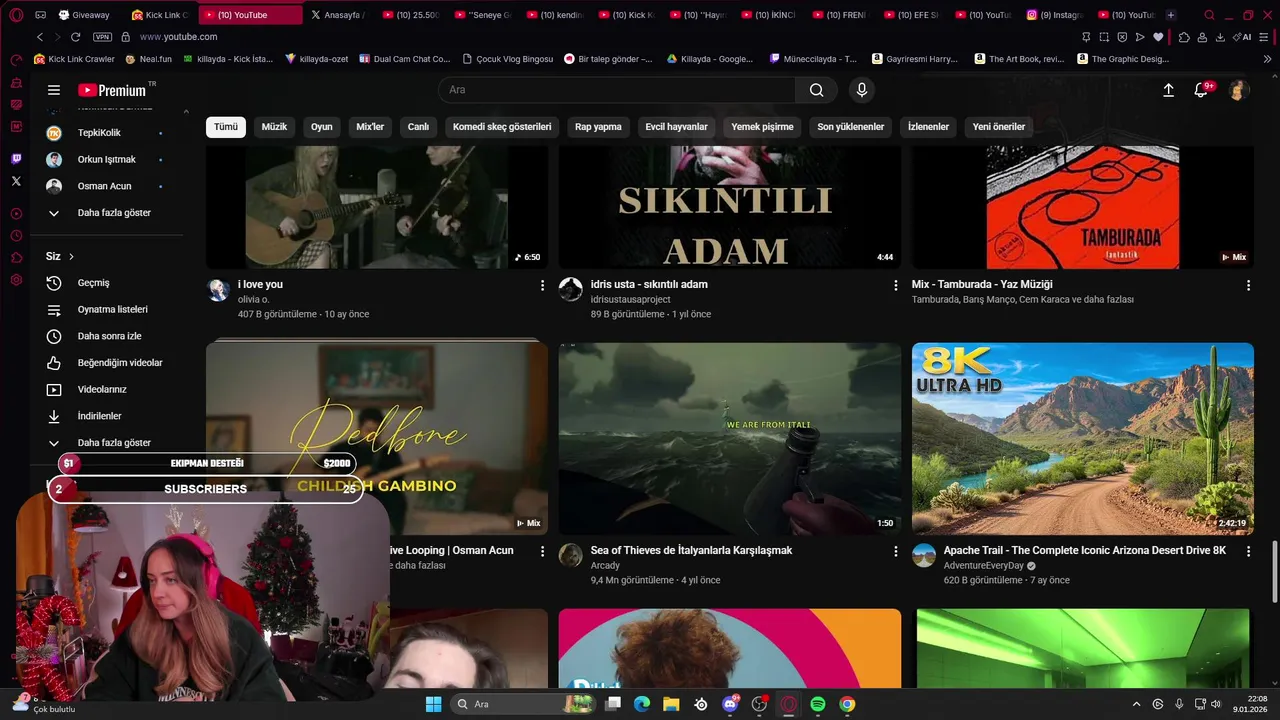This screenshot has height=720, width=1280.
Task: Open the YouTube hamburger guide menu
Action: [x=54, y=90]
